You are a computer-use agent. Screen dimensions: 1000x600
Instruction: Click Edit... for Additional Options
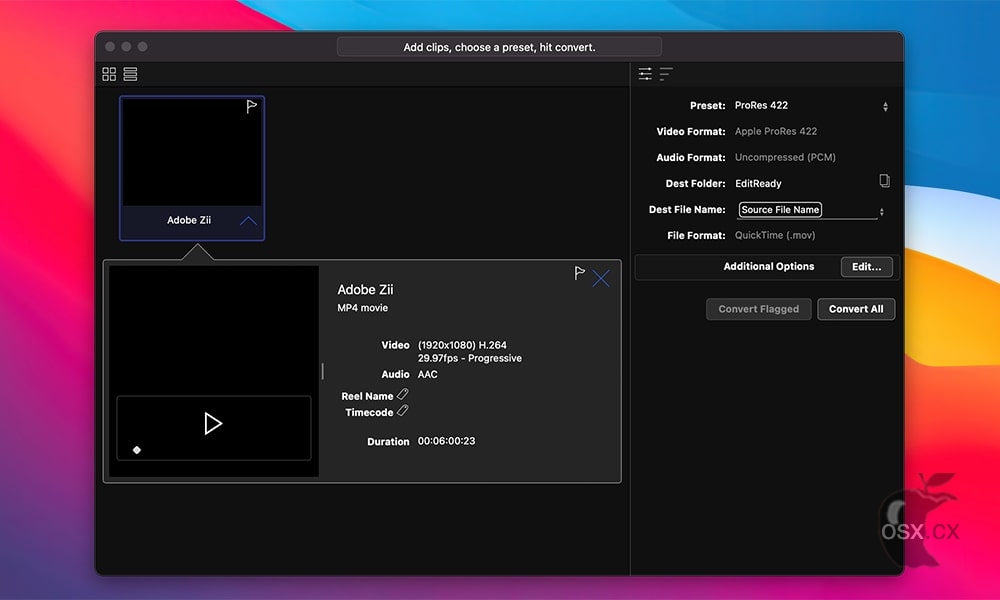point(866,267)
